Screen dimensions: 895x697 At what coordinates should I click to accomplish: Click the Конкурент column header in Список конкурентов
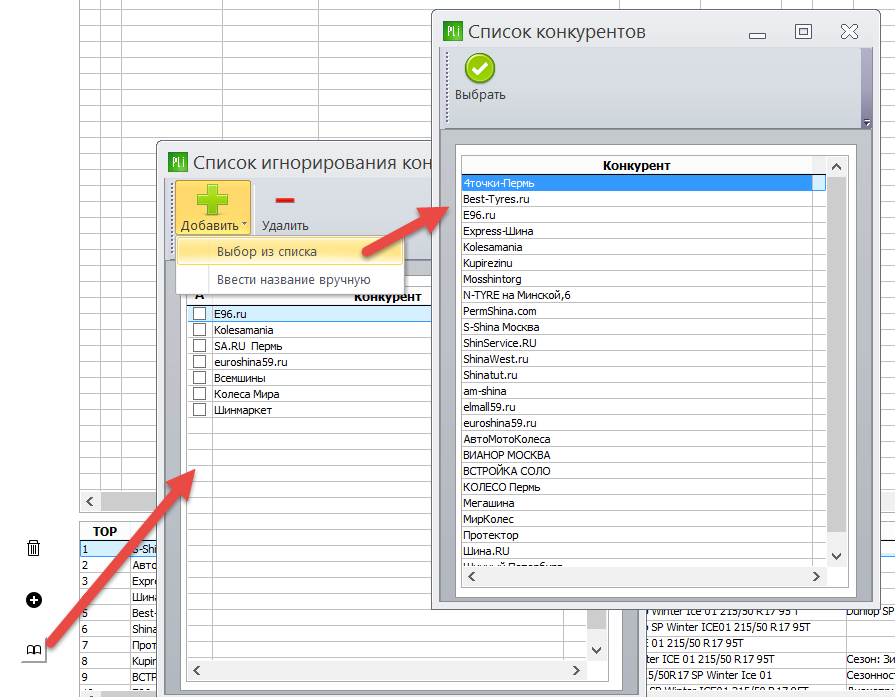[636, 166]
